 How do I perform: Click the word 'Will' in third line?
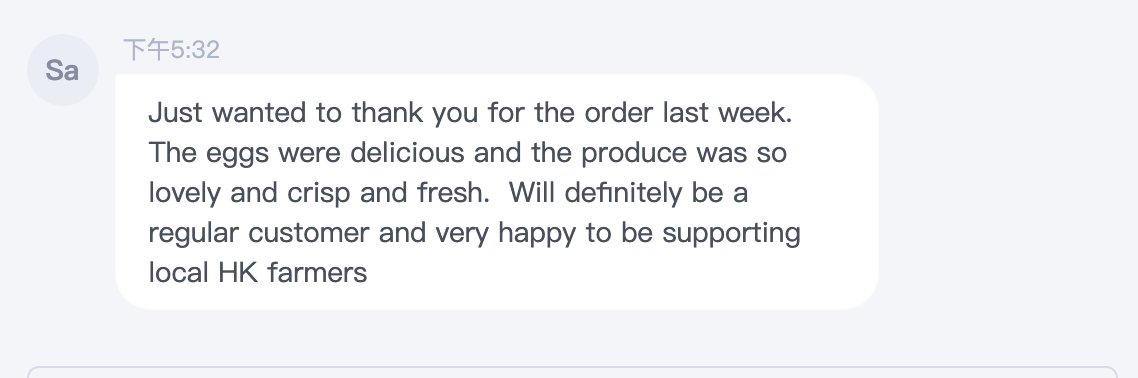[532, 193]
